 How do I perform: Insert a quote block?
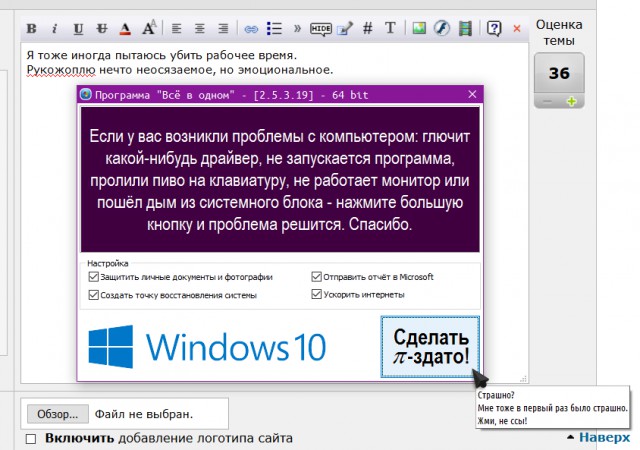(297, 28)
